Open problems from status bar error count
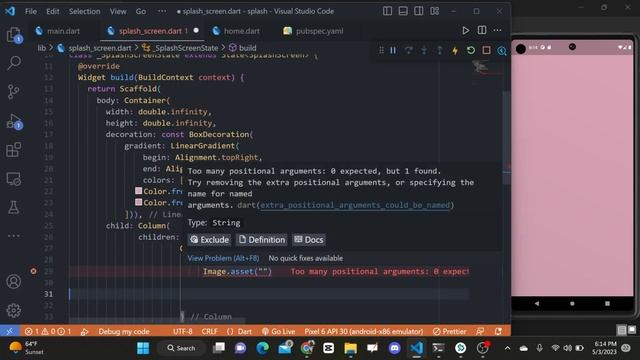The width and height of the screenshot is (640, 360). click(x=47, y=331)
